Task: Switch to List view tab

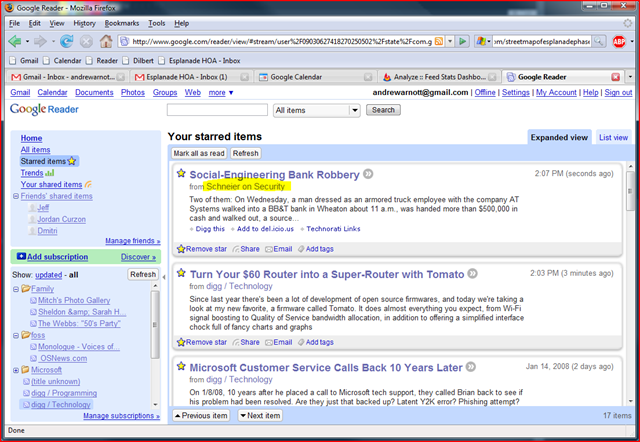Action: click(613, 138)
